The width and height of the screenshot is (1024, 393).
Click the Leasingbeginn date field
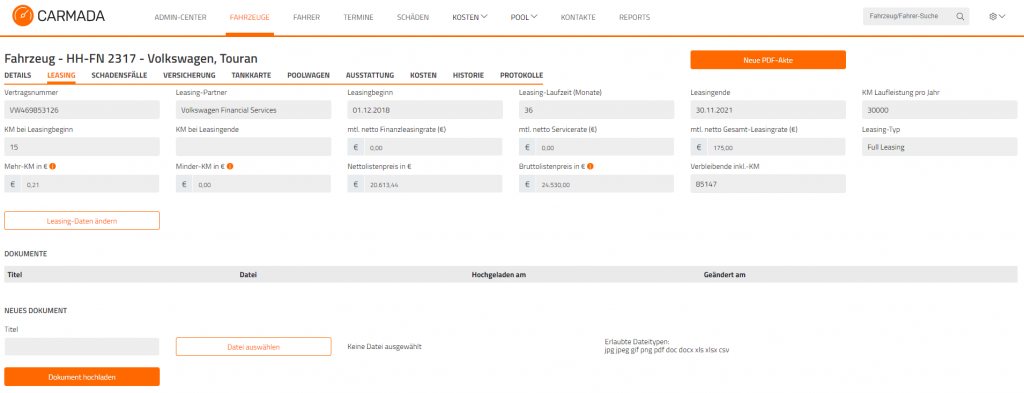(425, 110)
